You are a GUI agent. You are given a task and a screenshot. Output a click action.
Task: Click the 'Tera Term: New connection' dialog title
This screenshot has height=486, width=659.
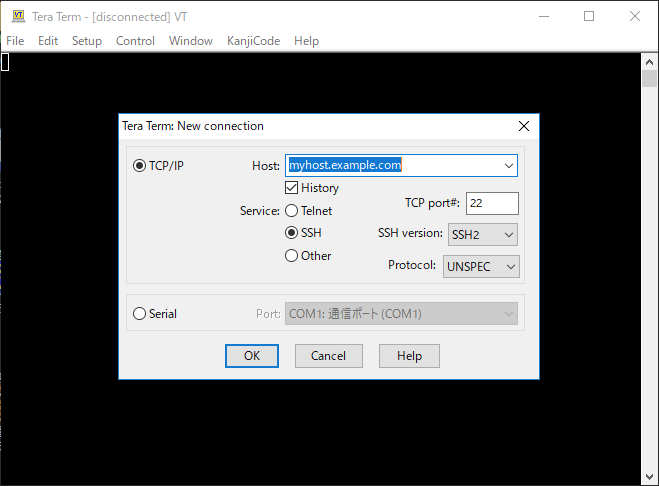point(193,126)
